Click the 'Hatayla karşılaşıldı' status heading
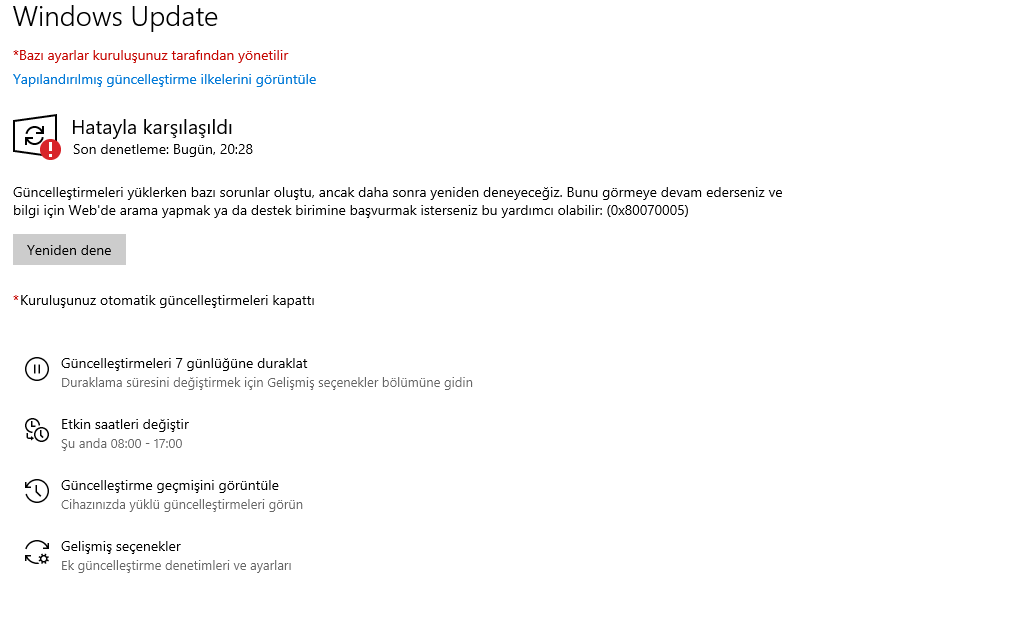This screenshot has width=1031, height=642. [x=152, y=127]
